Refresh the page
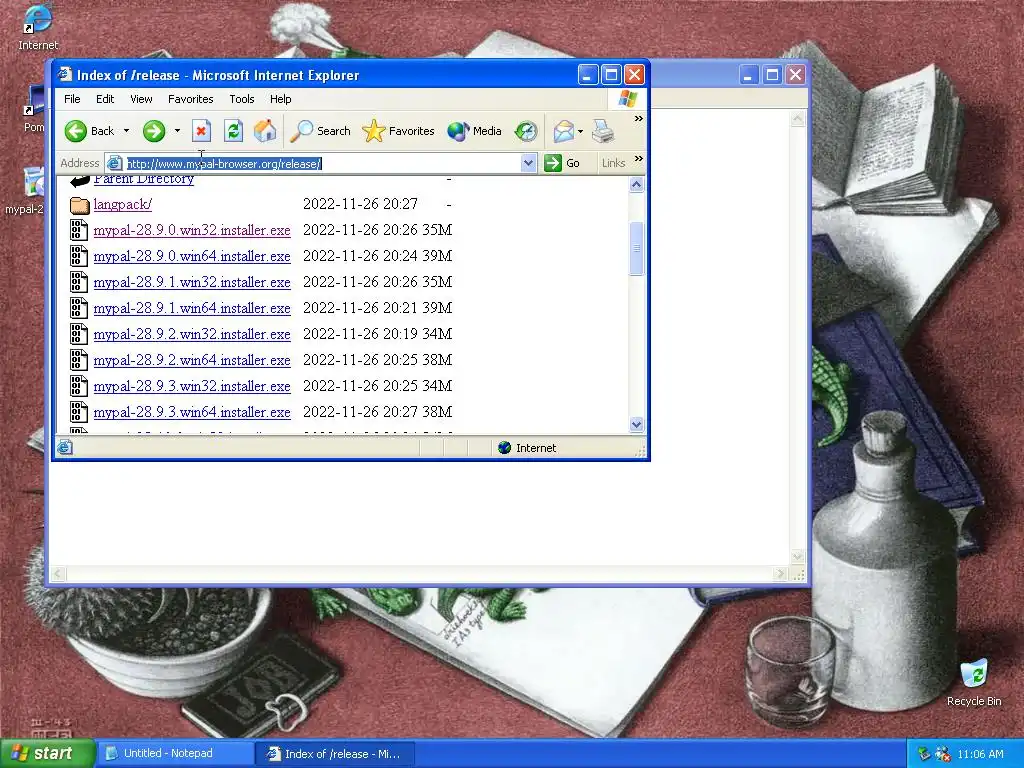1024x768 pixels. pyautogui.click(x=233, y=131)
